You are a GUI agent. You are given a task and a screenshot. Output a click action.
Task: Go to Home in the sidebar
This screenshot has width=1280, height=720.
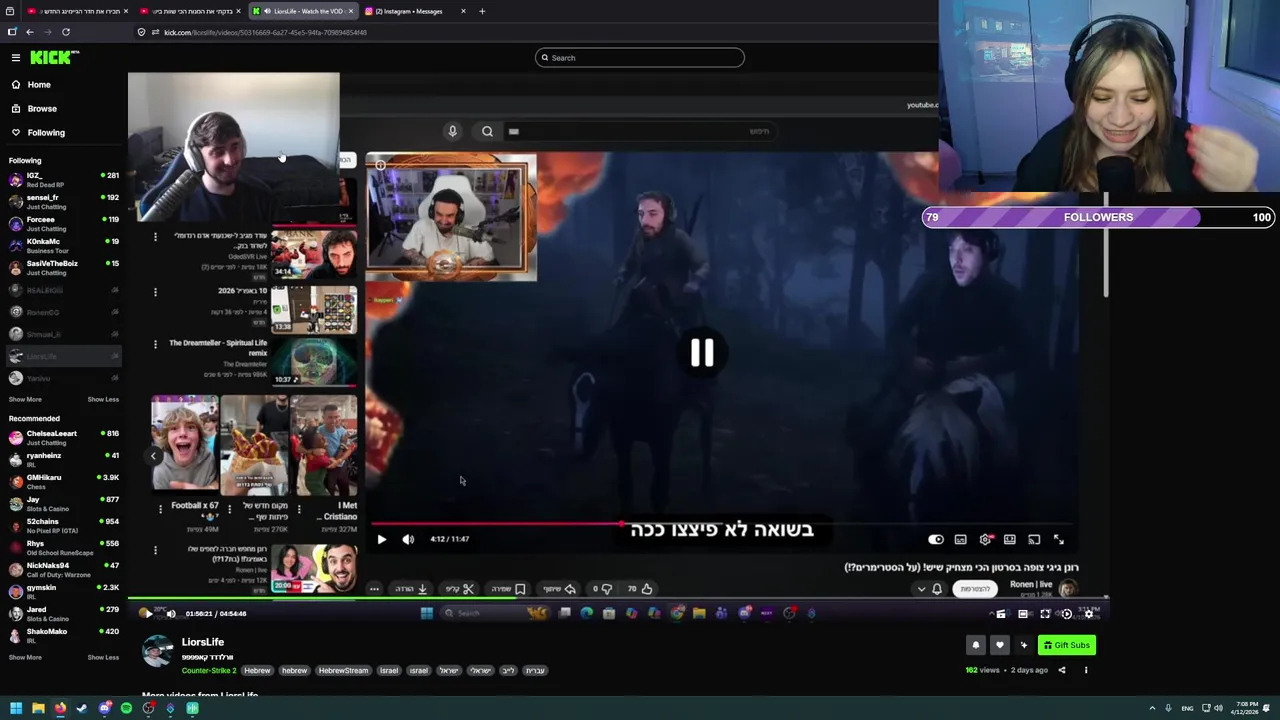pos(38,85)
